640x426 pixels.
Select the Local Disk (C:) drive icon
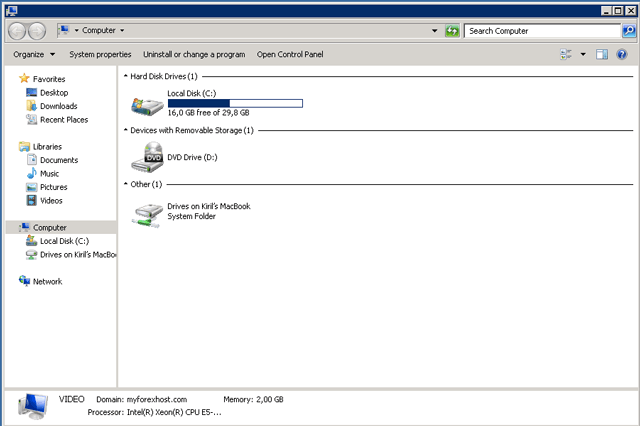147,105
